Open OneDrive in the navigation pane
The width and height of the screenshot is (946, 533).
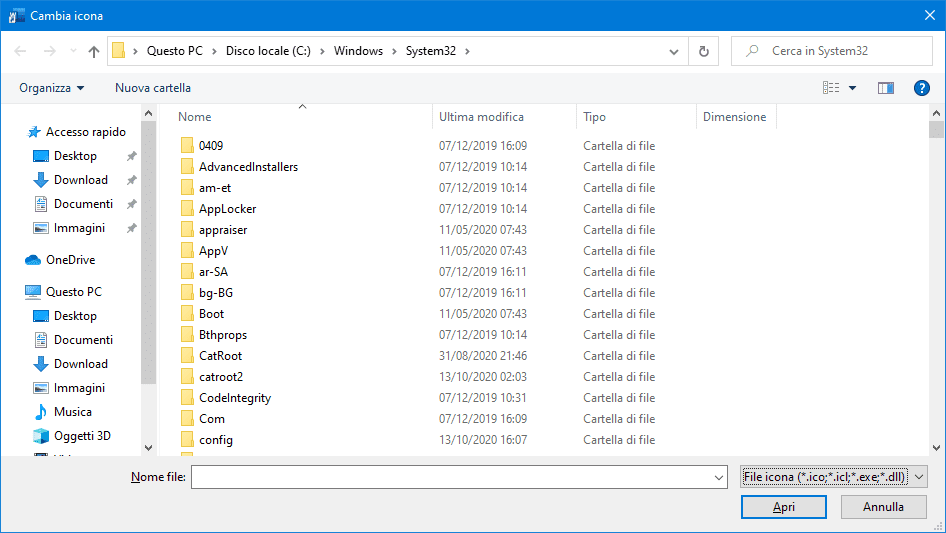[70, 260]
